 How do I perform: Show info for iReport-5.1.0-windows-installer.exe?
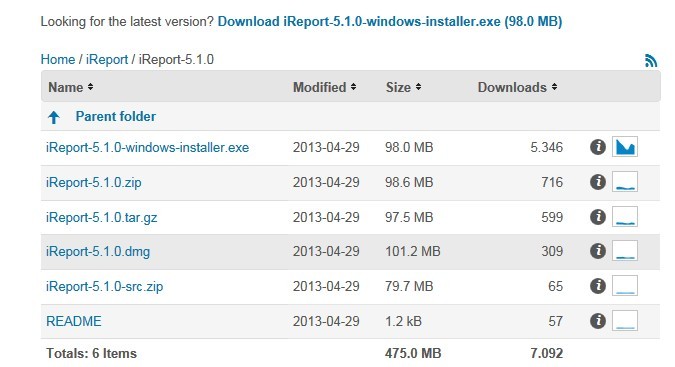[x=598, y=147]
